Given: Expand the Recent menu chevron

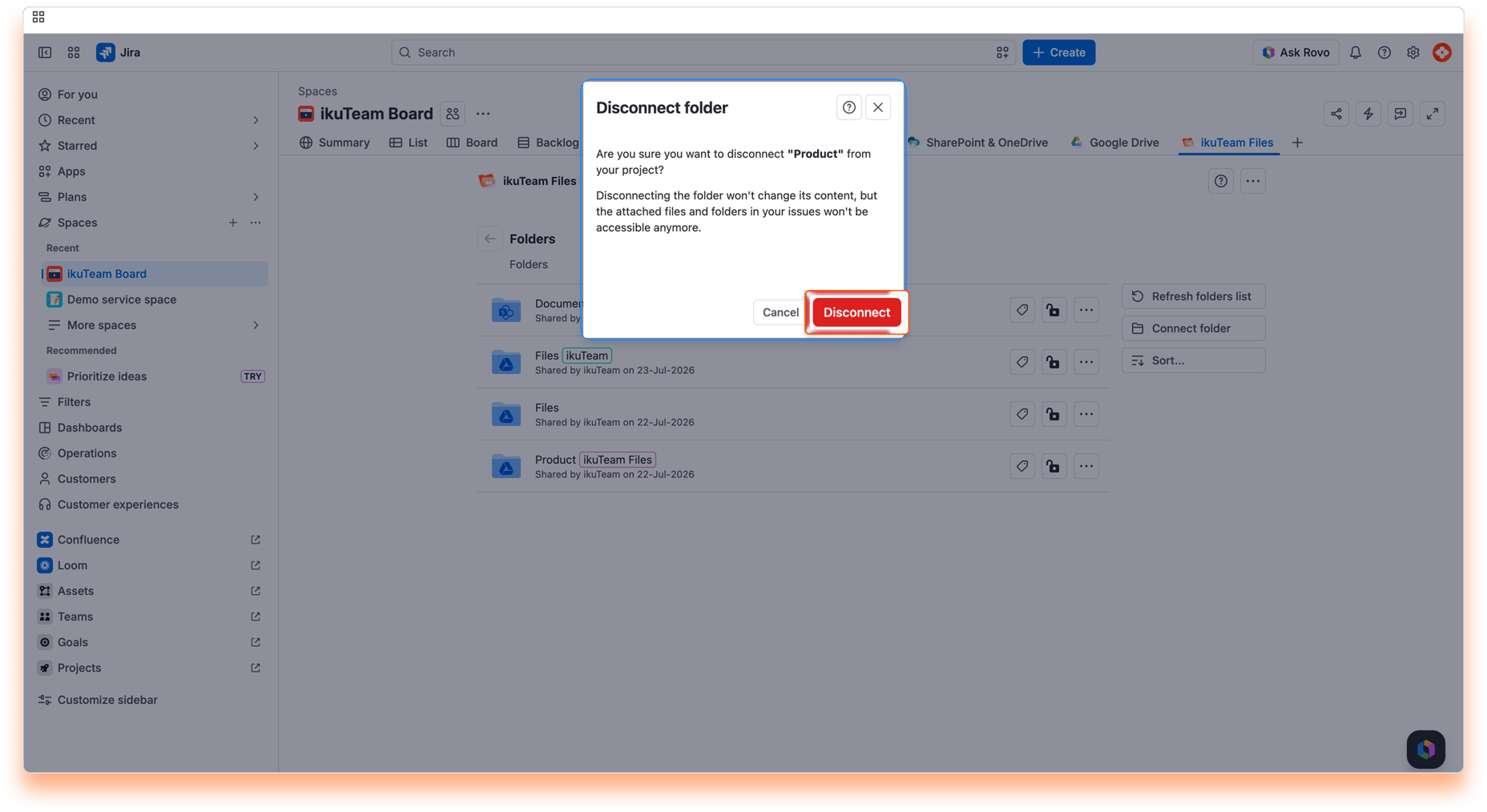Looking at the screenshot, I should (256, 120).
